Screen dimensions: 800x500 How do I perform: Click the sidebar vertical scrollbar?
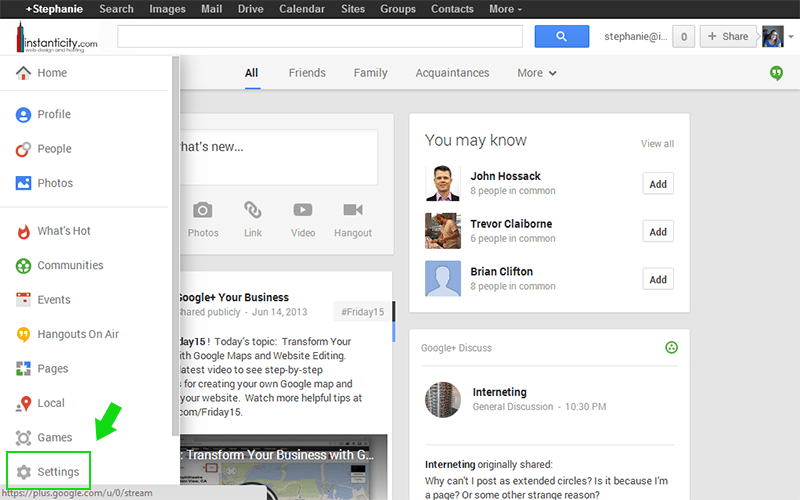coord(176,245)
